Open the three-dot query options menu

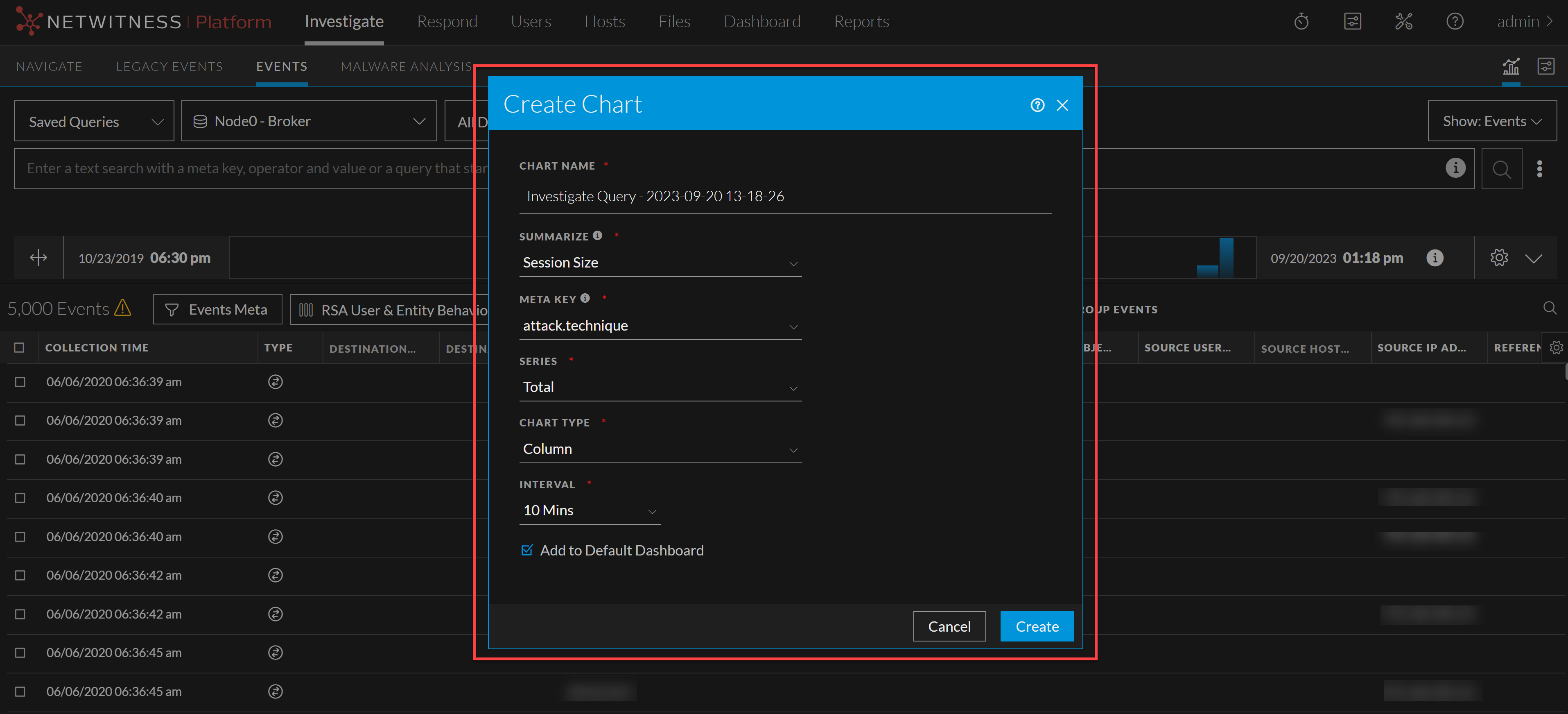point(1539,169)
